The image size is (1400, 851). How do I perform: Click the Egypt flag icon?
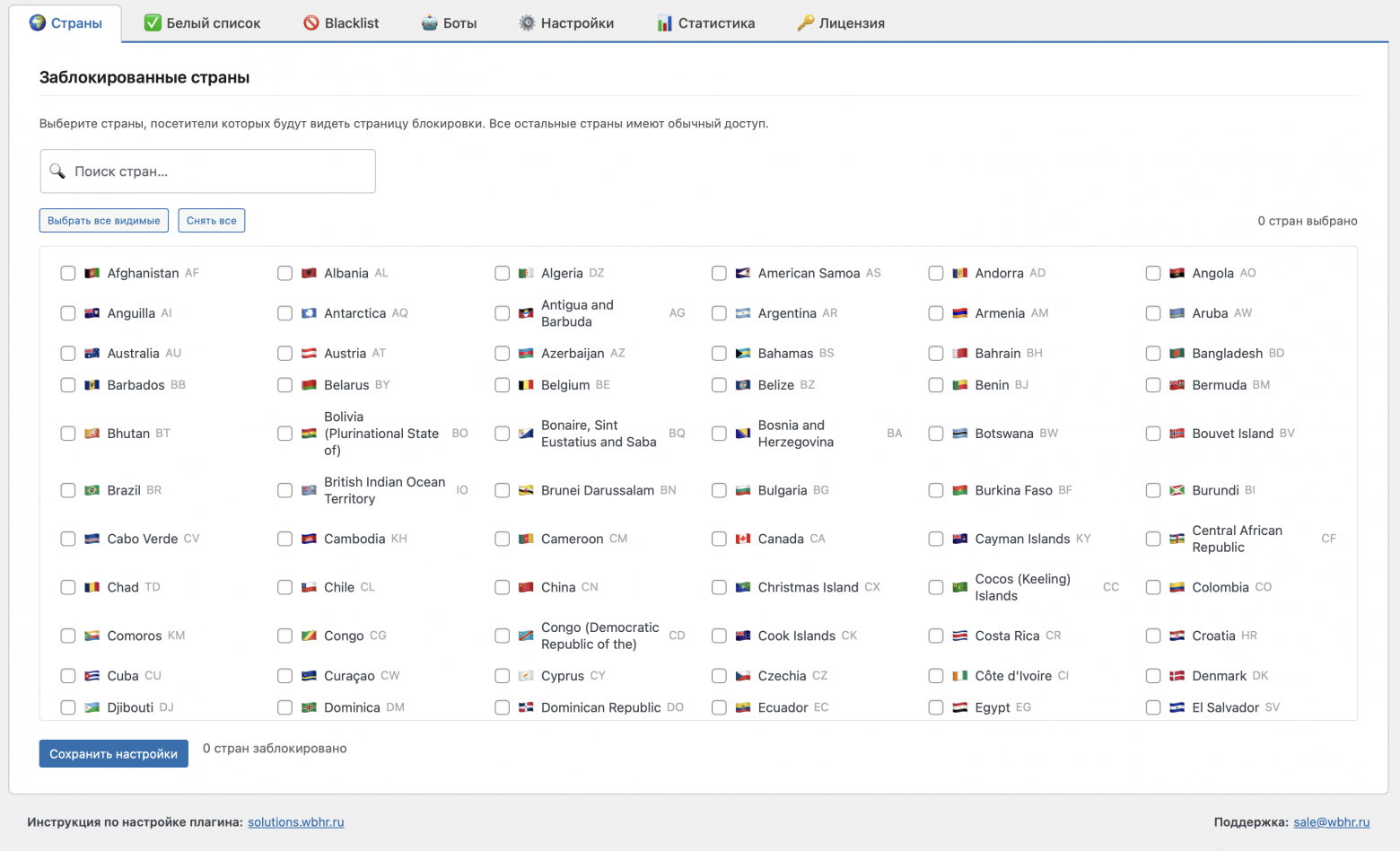960,707
